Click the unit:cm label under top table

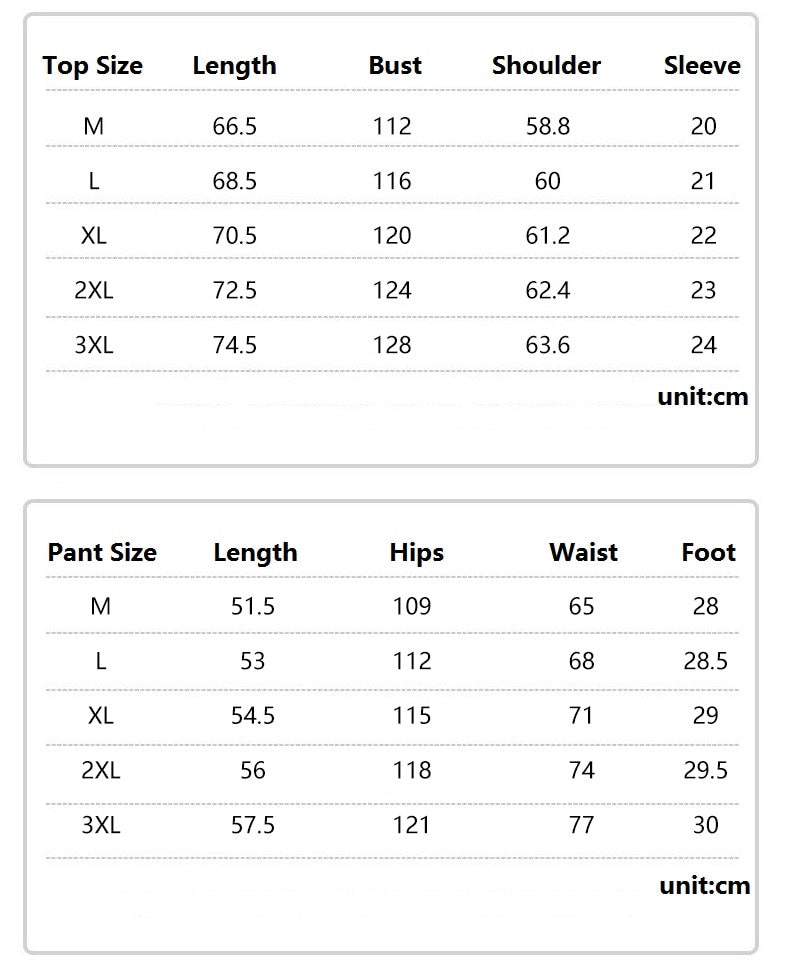click(702, 397)
